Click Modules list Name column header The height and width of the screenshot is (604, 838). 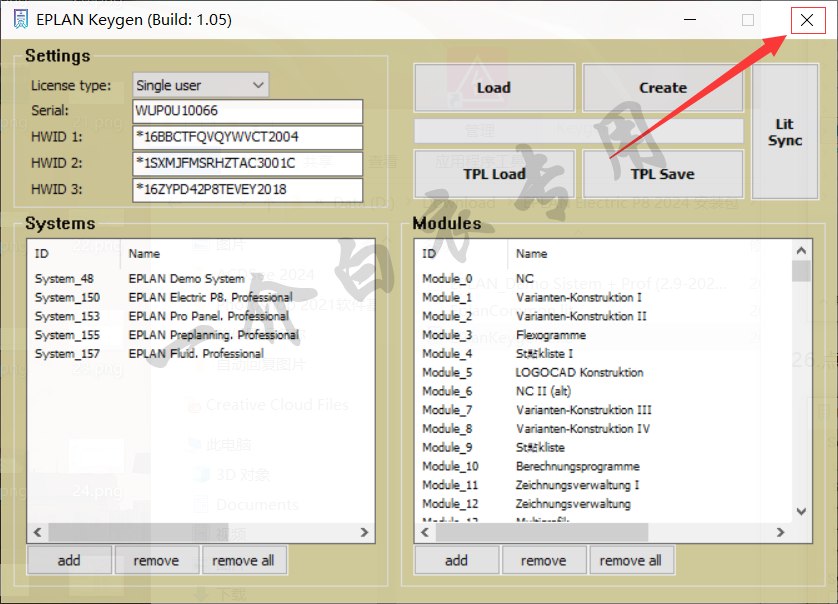tap(650, 253)
